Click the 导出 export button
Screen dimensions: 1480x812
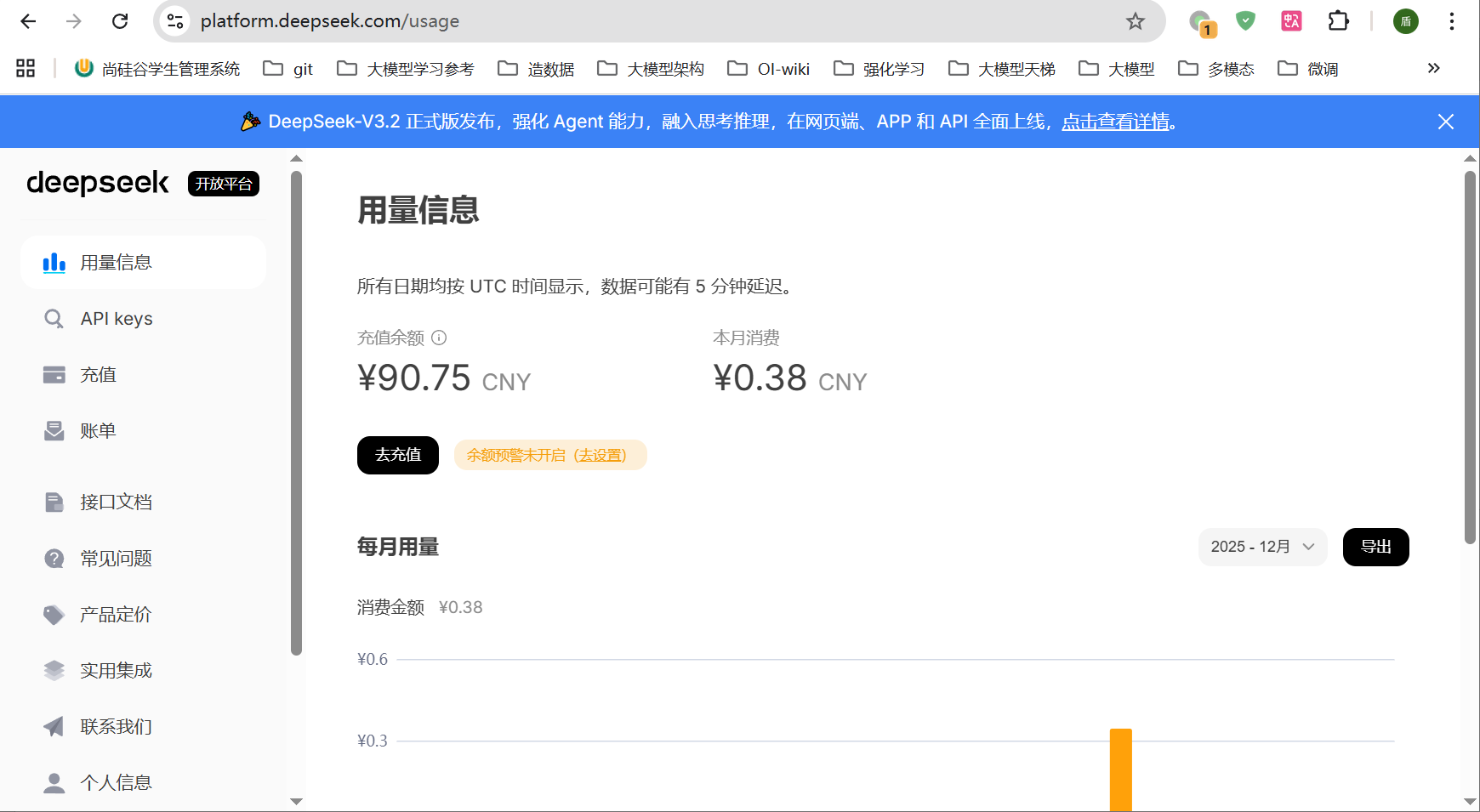click(x=1375, y=547)
